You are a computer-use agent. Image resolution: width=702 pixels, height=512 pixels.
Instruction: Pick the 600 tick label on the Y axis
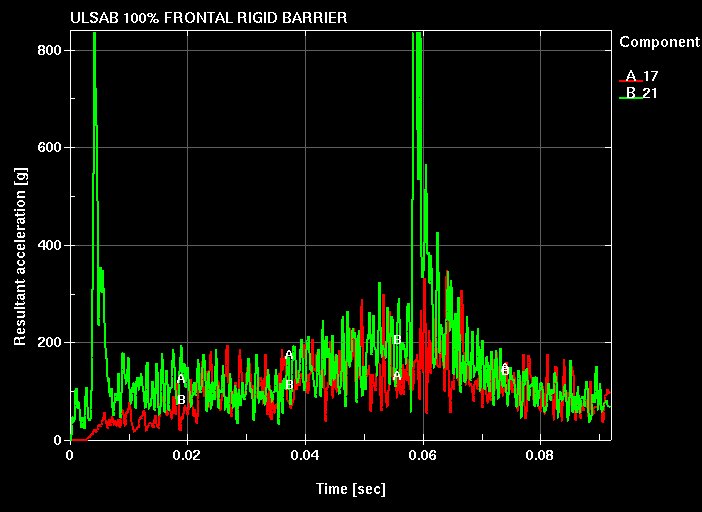click(x=51, y=148)
